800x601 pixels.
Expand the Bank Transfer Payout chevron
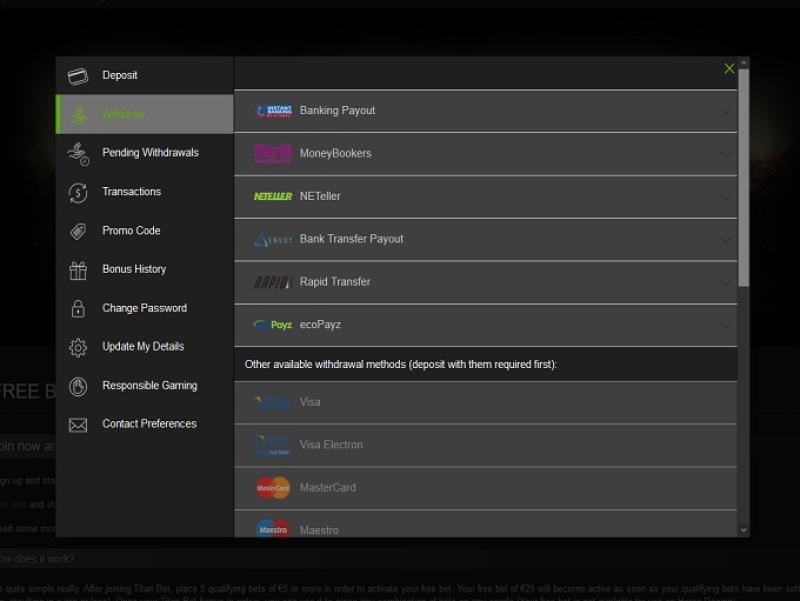(x=726, y=240)
